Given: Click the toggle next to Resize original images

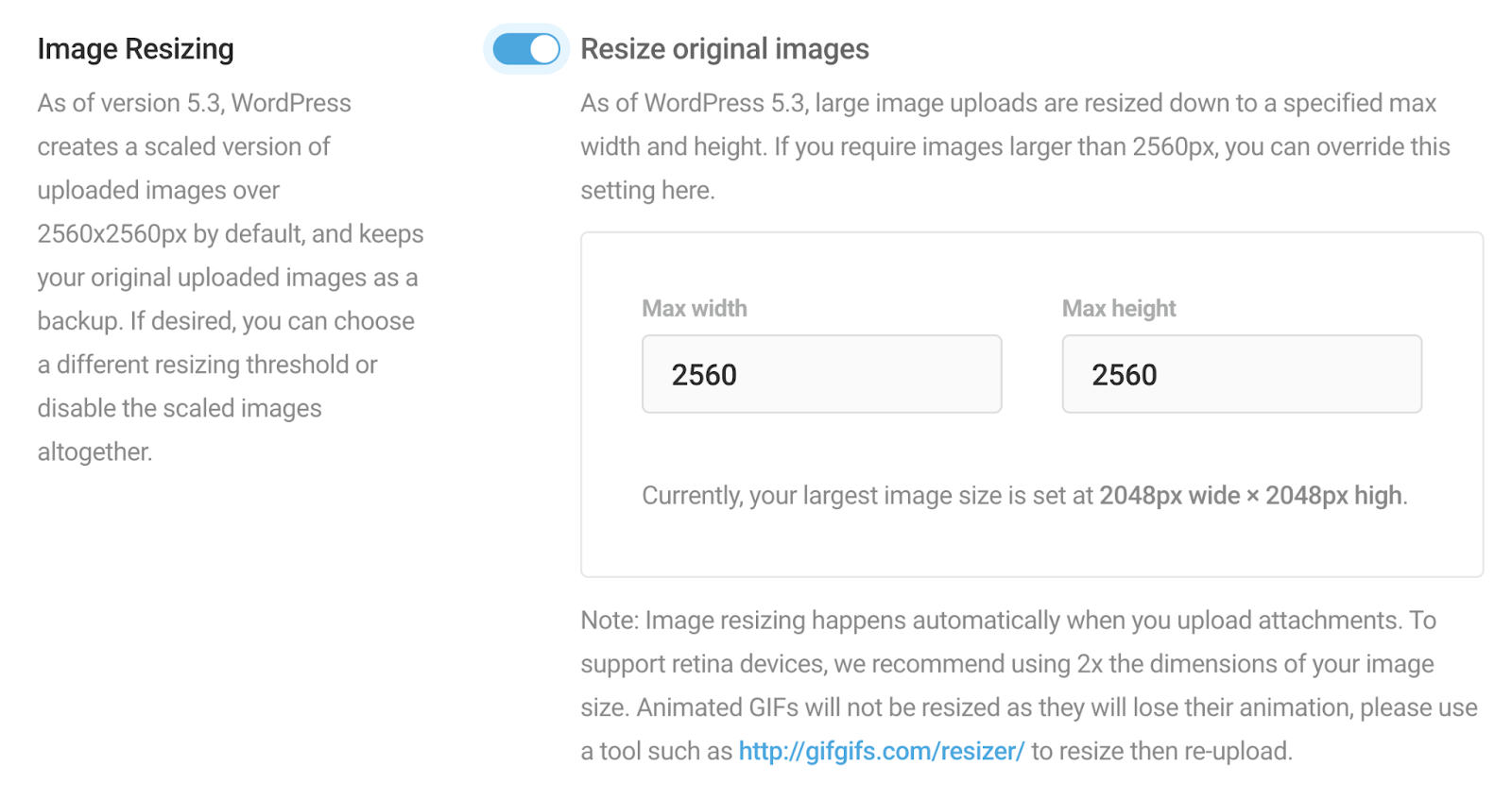Looking at the screenshot, I should pos(525,47).
